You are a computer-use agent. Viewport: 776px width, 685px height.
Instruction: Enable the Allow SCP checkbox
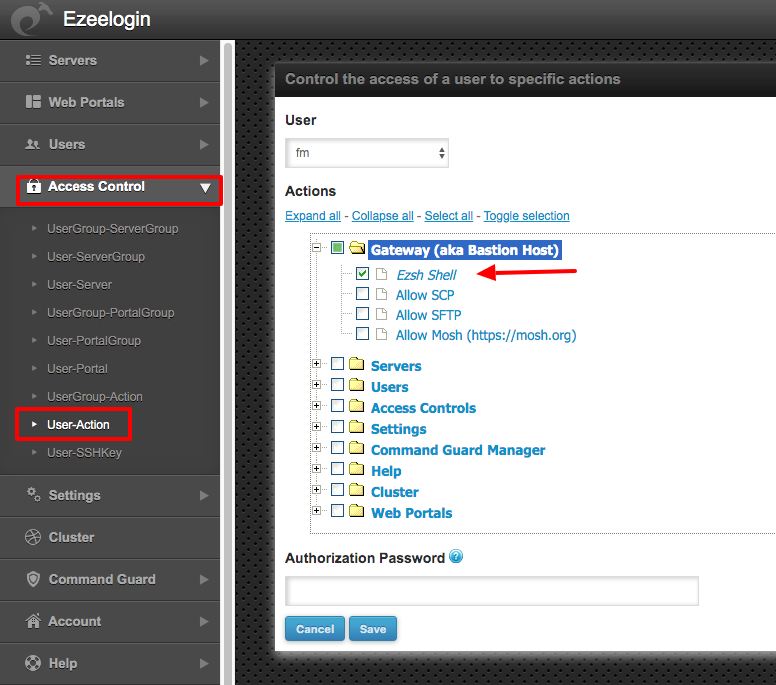click(362, 294)
